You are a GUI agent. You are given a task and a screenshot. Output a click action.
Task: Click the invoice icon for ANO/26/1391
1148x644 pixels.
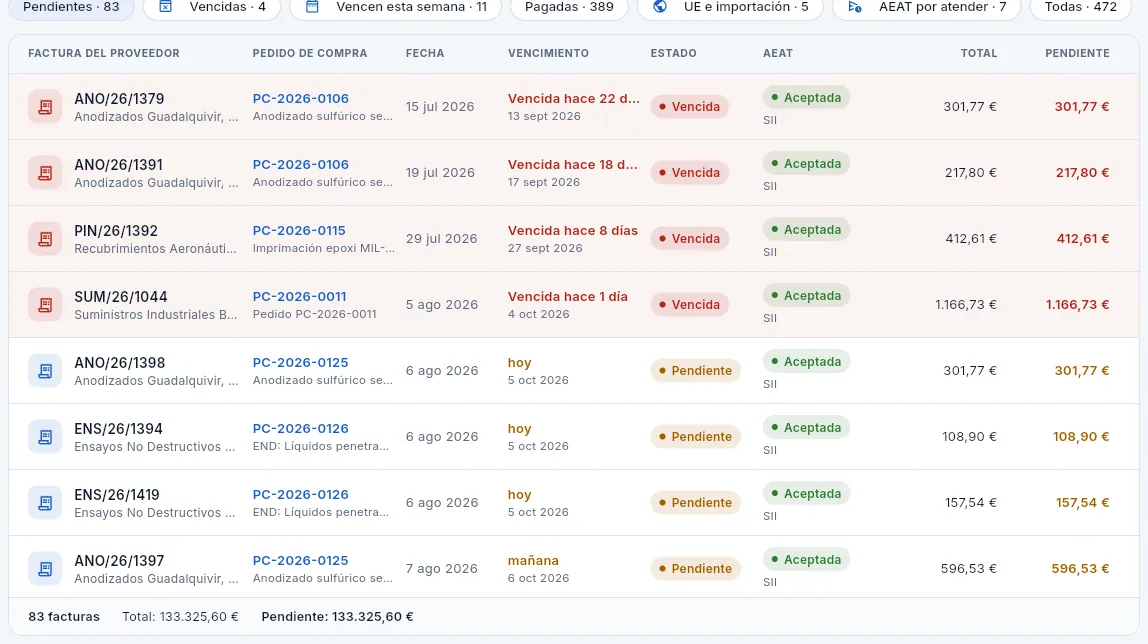click(x=45, y=173)
